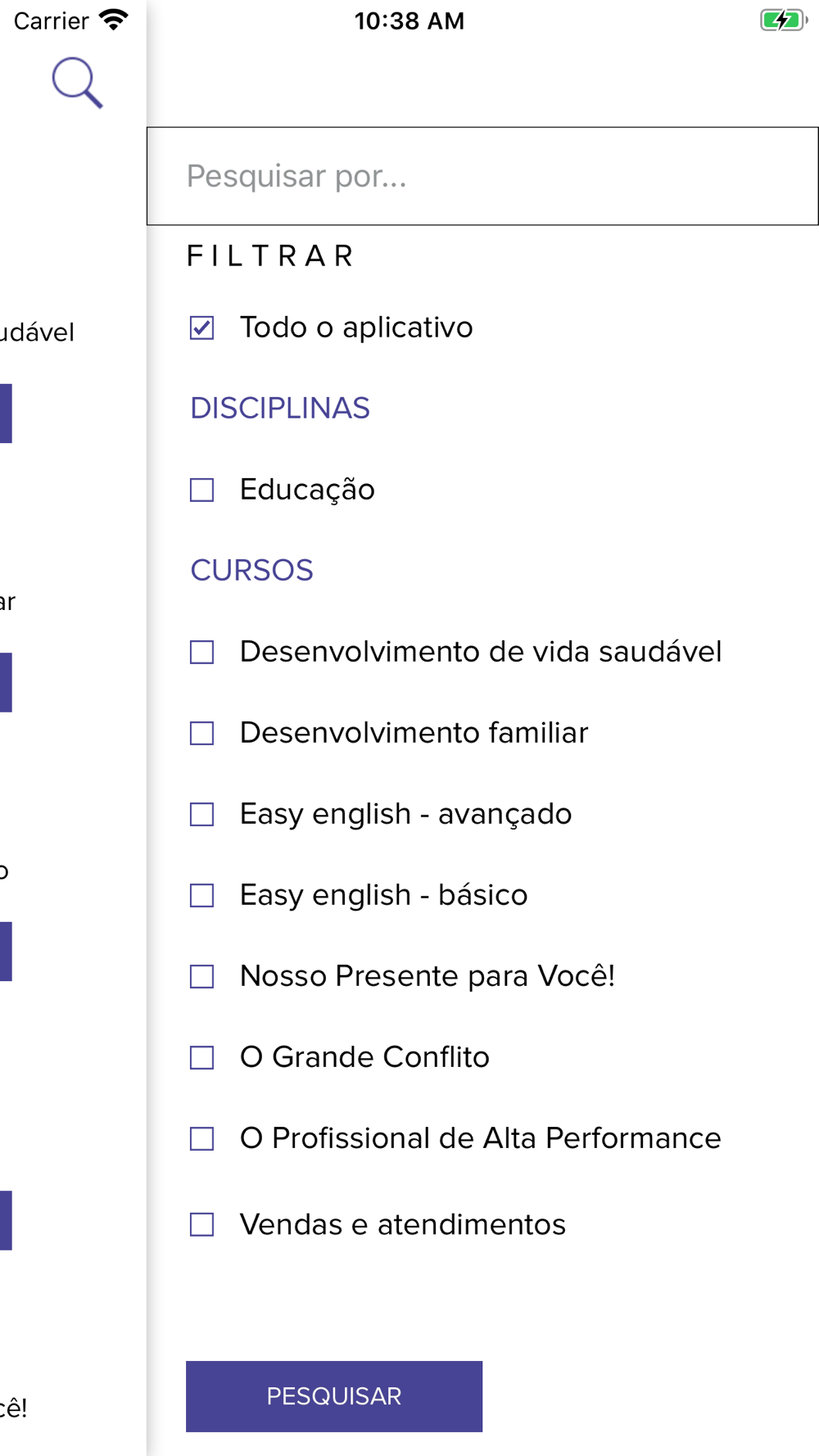Screen dimensions: 819x1456
Task: Check O Profissional de Alta Performance
Action: pos(201,1139)
